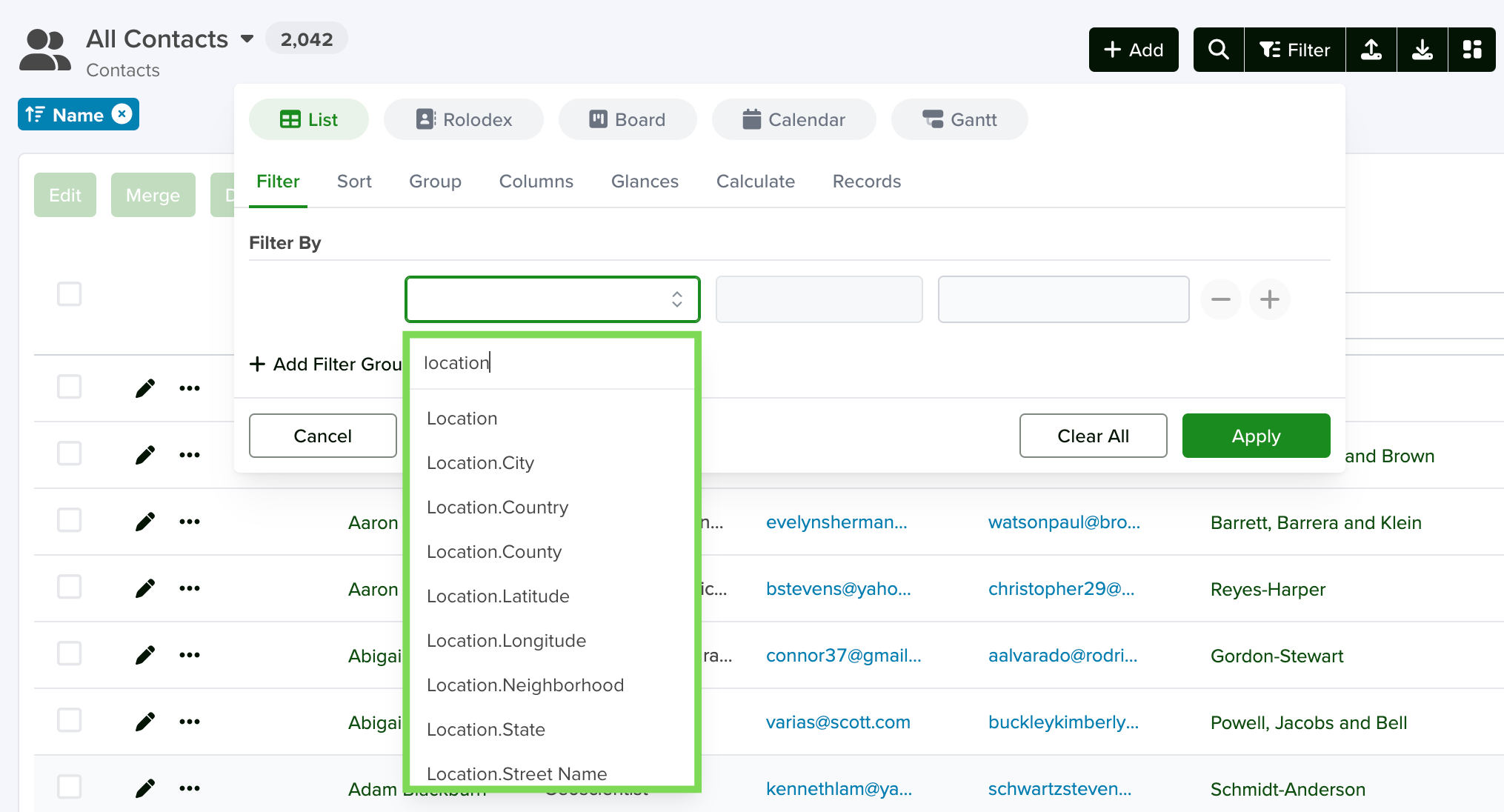The image size is (1504, 812).
Task: Open the filter field selector dropdown
Action: (553, 299)
